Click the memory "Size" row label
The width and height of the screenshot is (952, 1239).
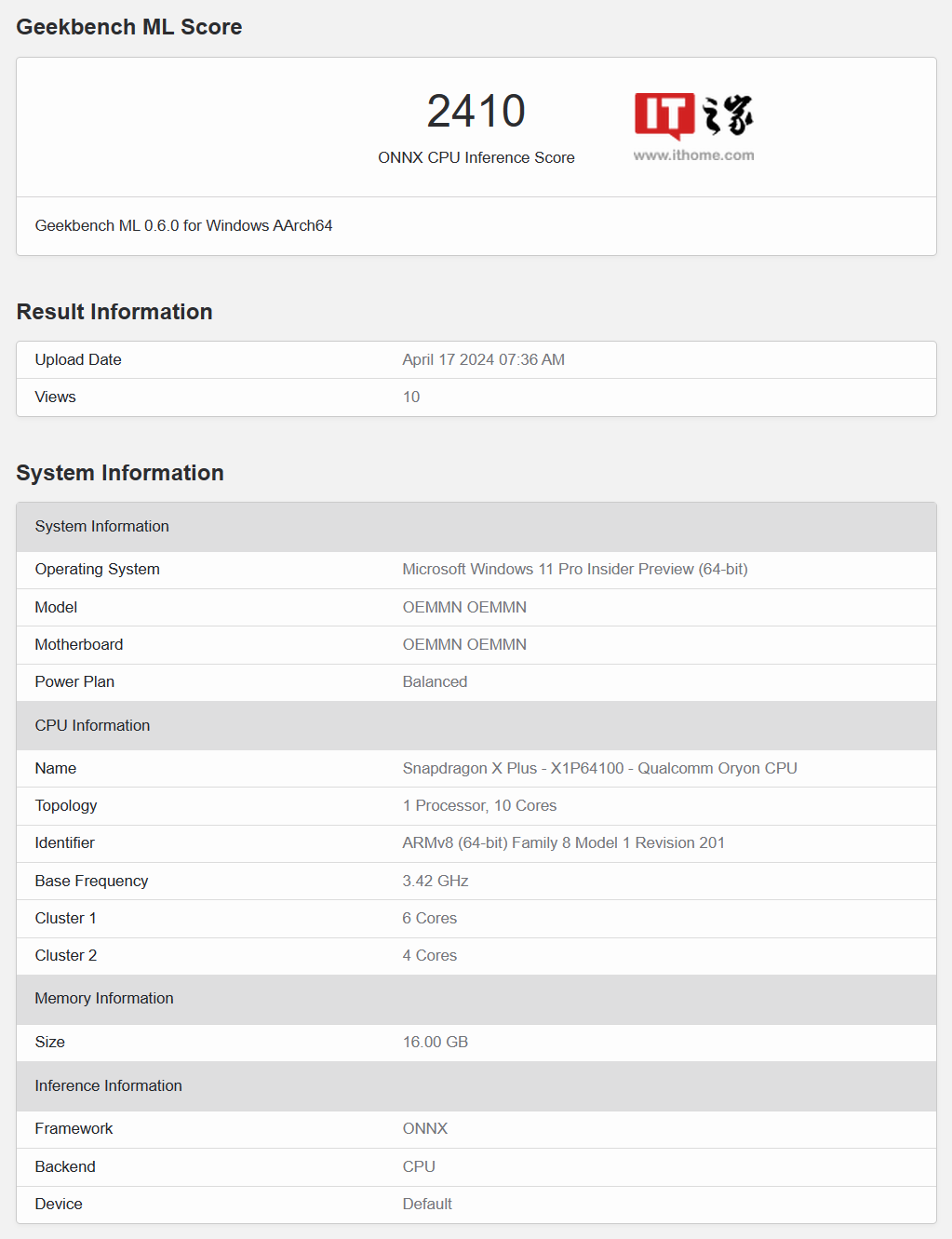[50, 1043]
